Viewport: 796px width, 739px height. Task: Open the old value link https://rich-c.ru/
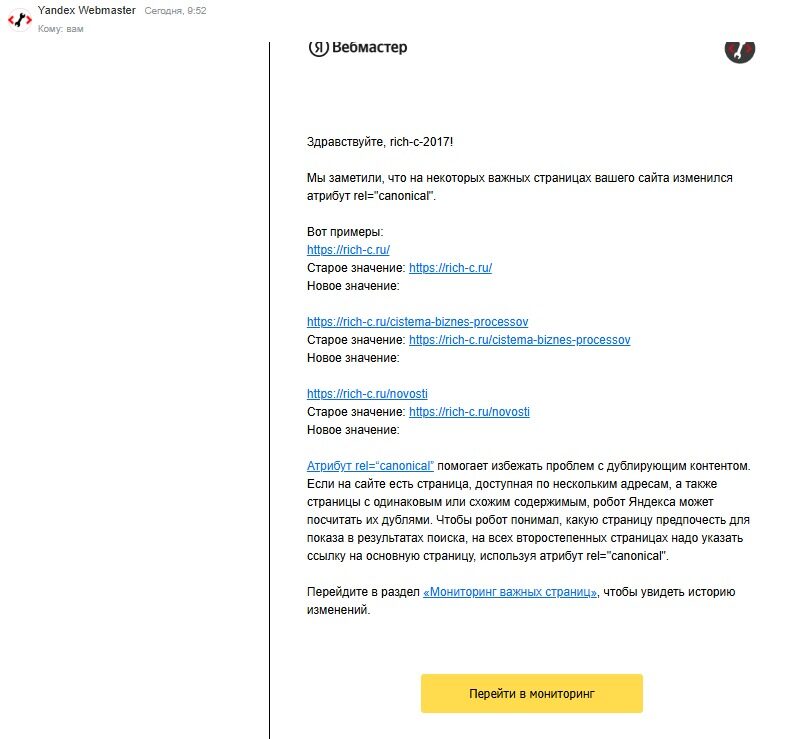[450, 268]
